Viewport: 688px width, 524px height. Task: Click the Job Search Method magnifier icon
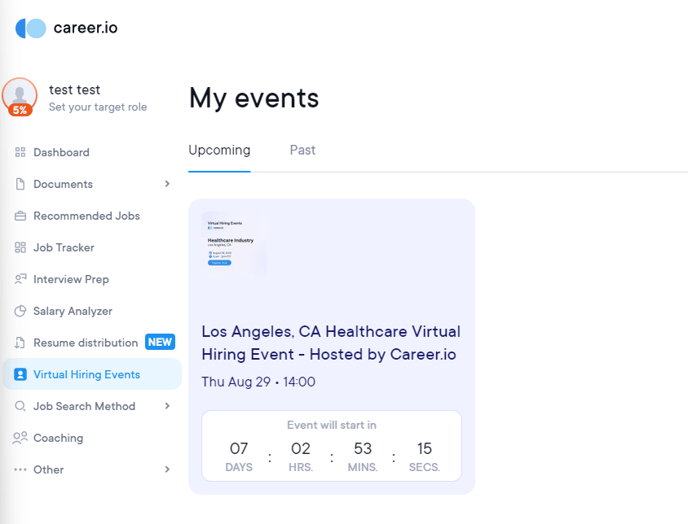pyautogui.click(x=20, y=406)
